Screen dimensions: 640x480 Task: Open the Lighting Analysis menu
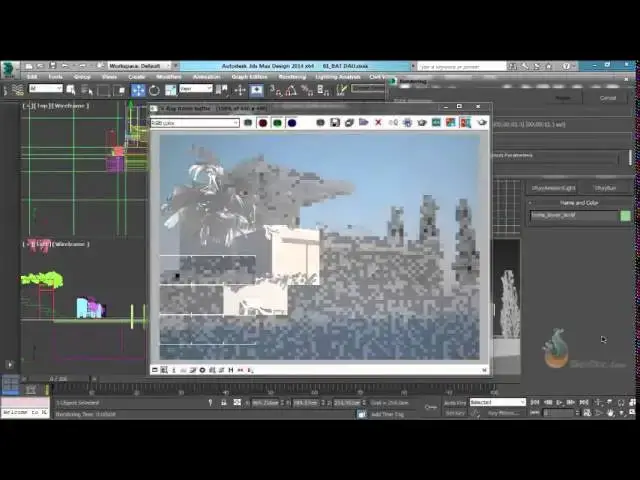(x=338, y=77)
